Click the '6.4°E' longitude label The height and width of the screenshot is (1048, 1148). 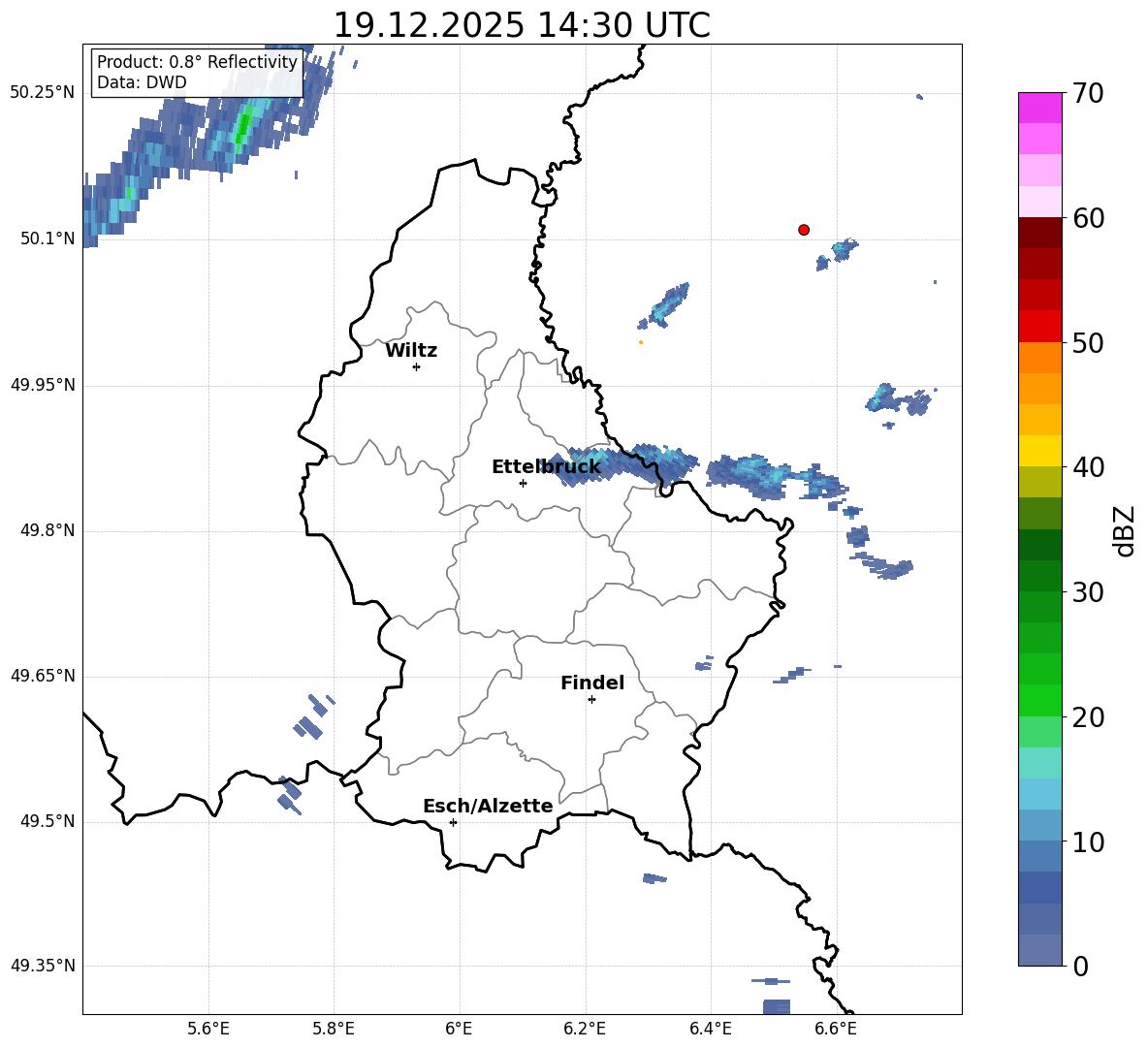coord(710,1029)
